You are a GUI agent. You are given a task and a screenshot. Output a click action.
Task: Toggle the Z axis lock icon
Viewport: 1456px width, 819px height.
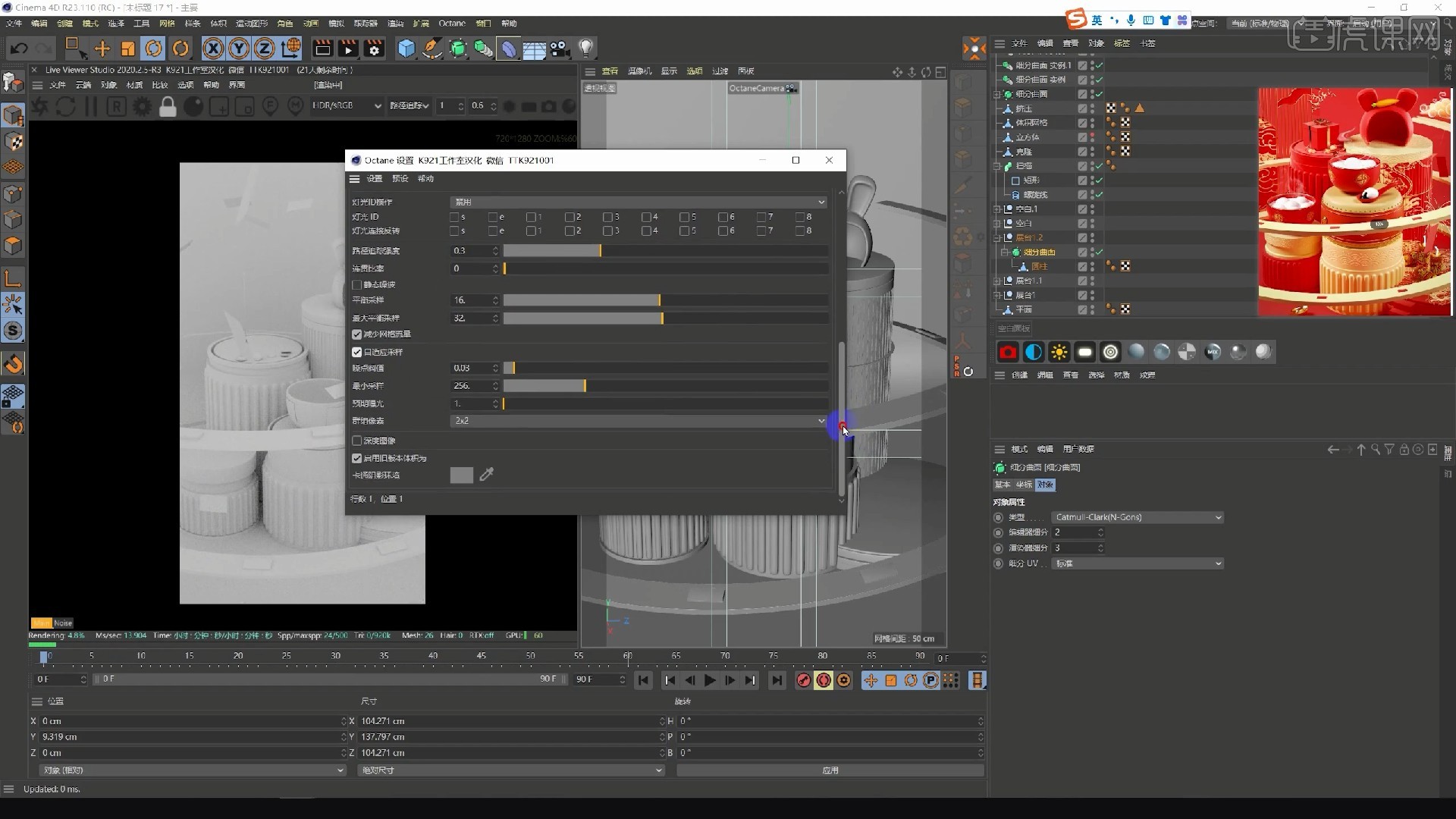(x=265, y=49)
